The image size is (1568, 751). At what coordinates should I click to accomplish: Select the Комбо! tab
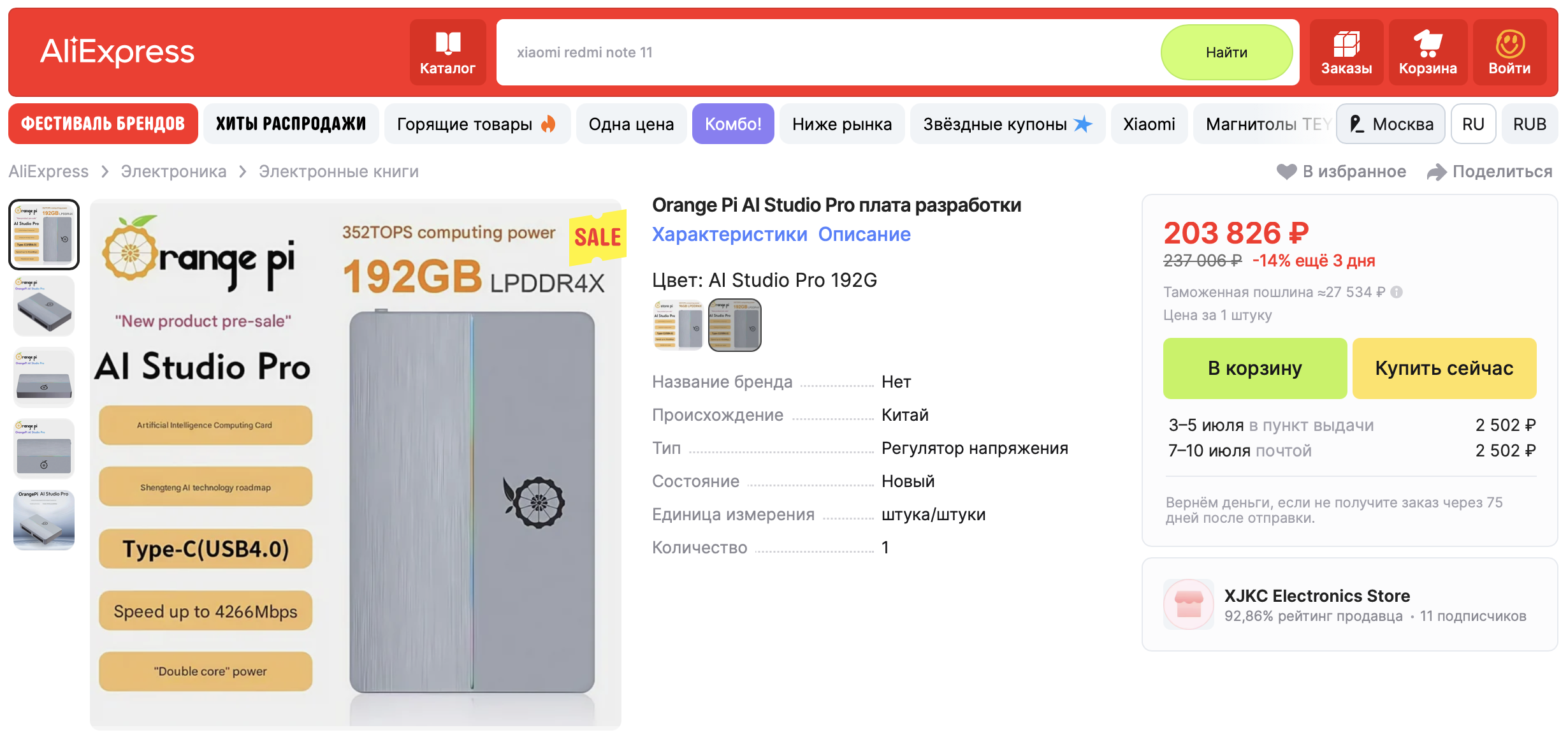[733, 124]
